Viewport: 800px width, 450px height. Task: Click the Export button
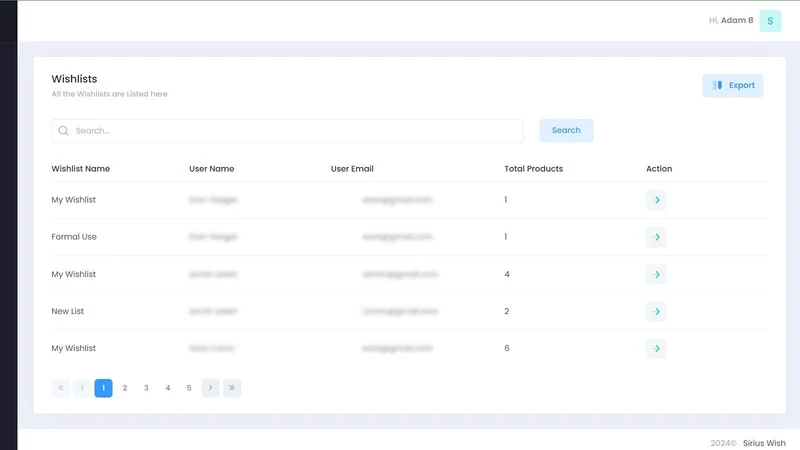tap(733, 85)
